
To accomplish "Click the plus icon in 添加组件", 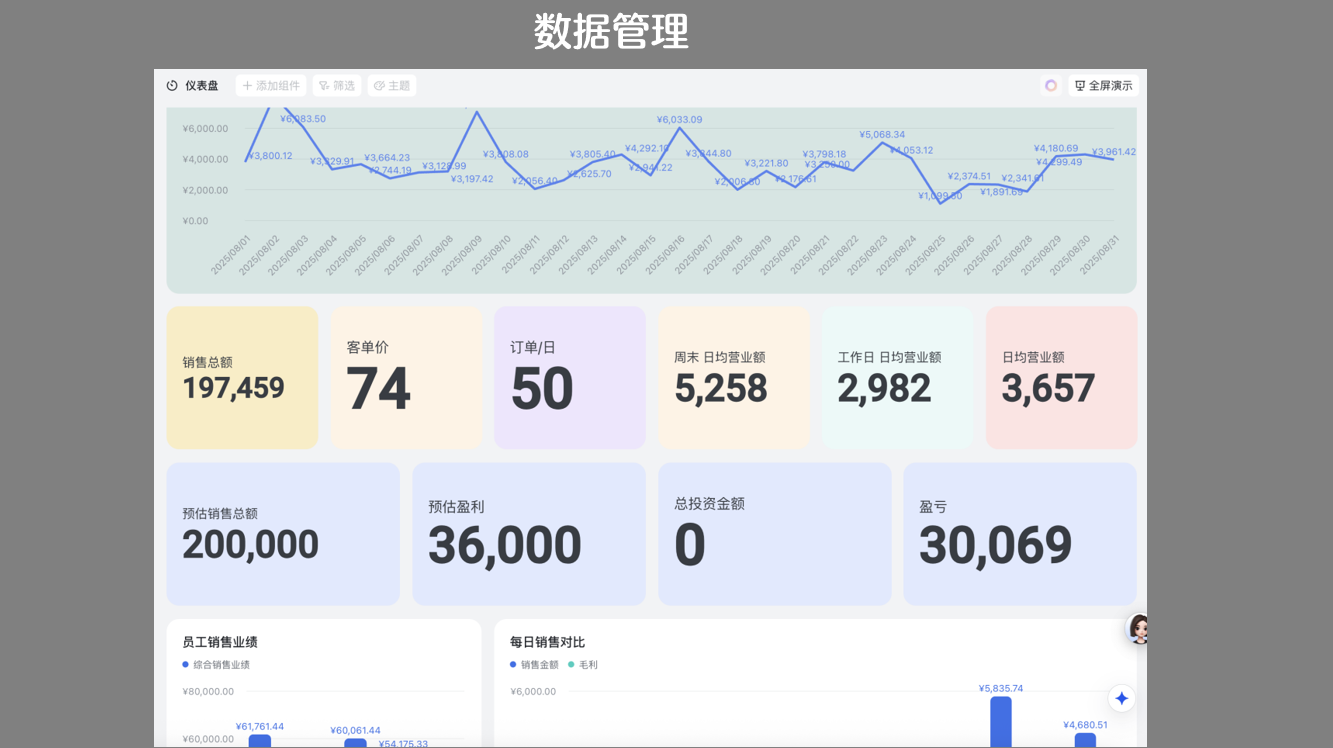I will (x=248, y=86).
